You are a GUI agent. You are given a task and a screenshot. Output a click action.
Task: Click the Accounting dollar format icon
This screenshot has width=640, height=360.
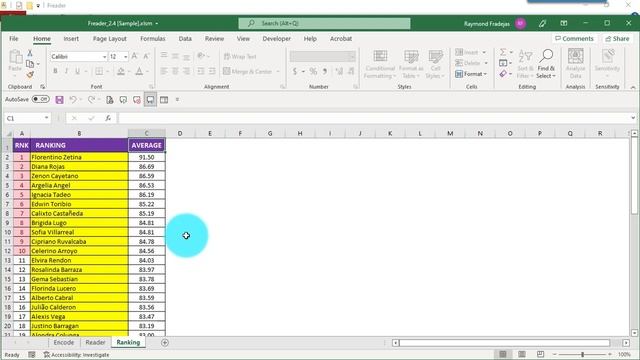(x=295, y=71)
